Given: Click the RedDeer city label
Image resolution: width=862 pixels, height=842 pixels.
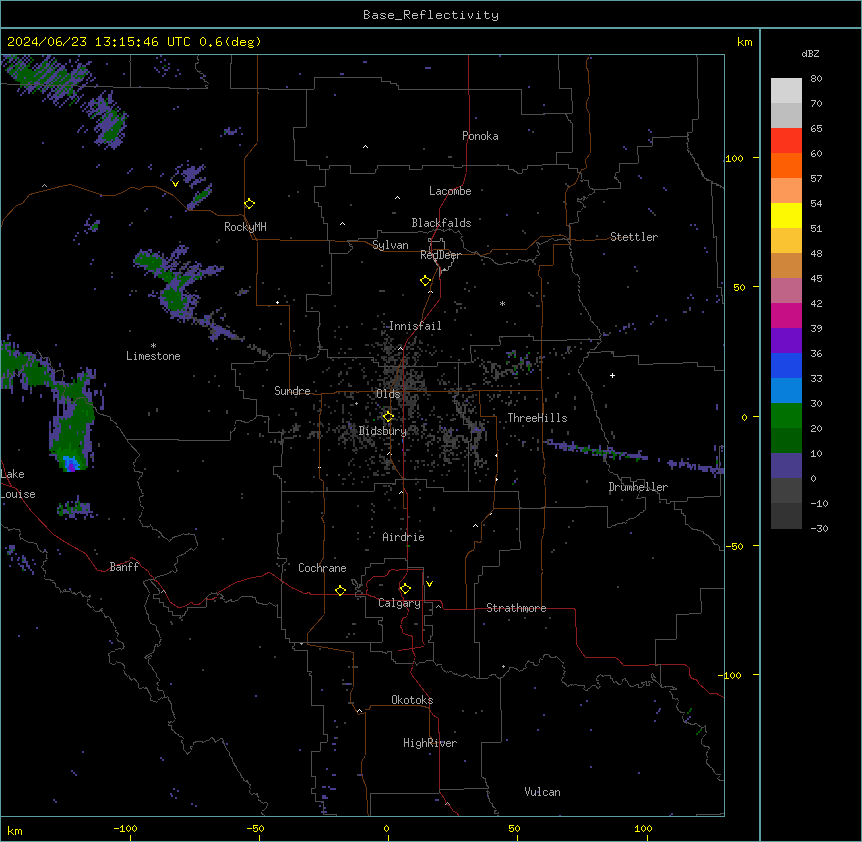Looking at the screenshot, I should (440, 255).
